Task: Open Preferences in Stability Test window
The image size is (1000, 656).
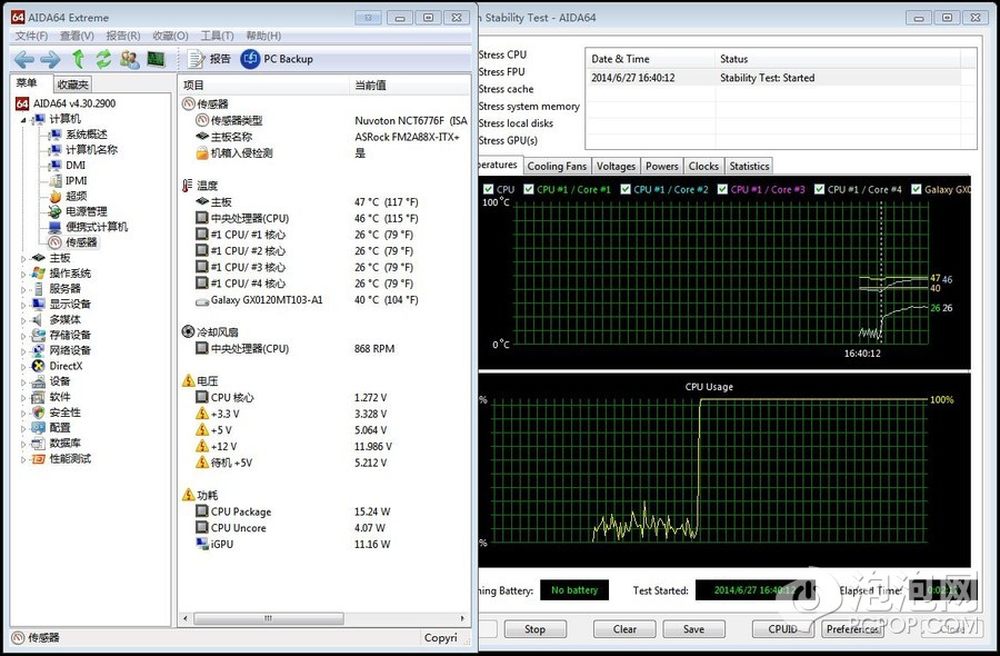Action: (853, 629)
